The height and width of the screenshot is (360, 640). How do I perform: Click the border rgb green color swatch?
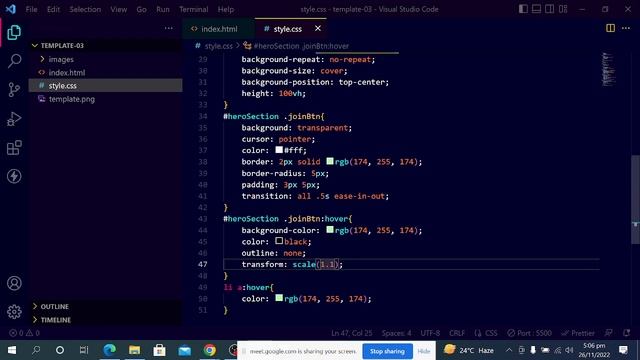pyautogui.click(x=330, y=161)
